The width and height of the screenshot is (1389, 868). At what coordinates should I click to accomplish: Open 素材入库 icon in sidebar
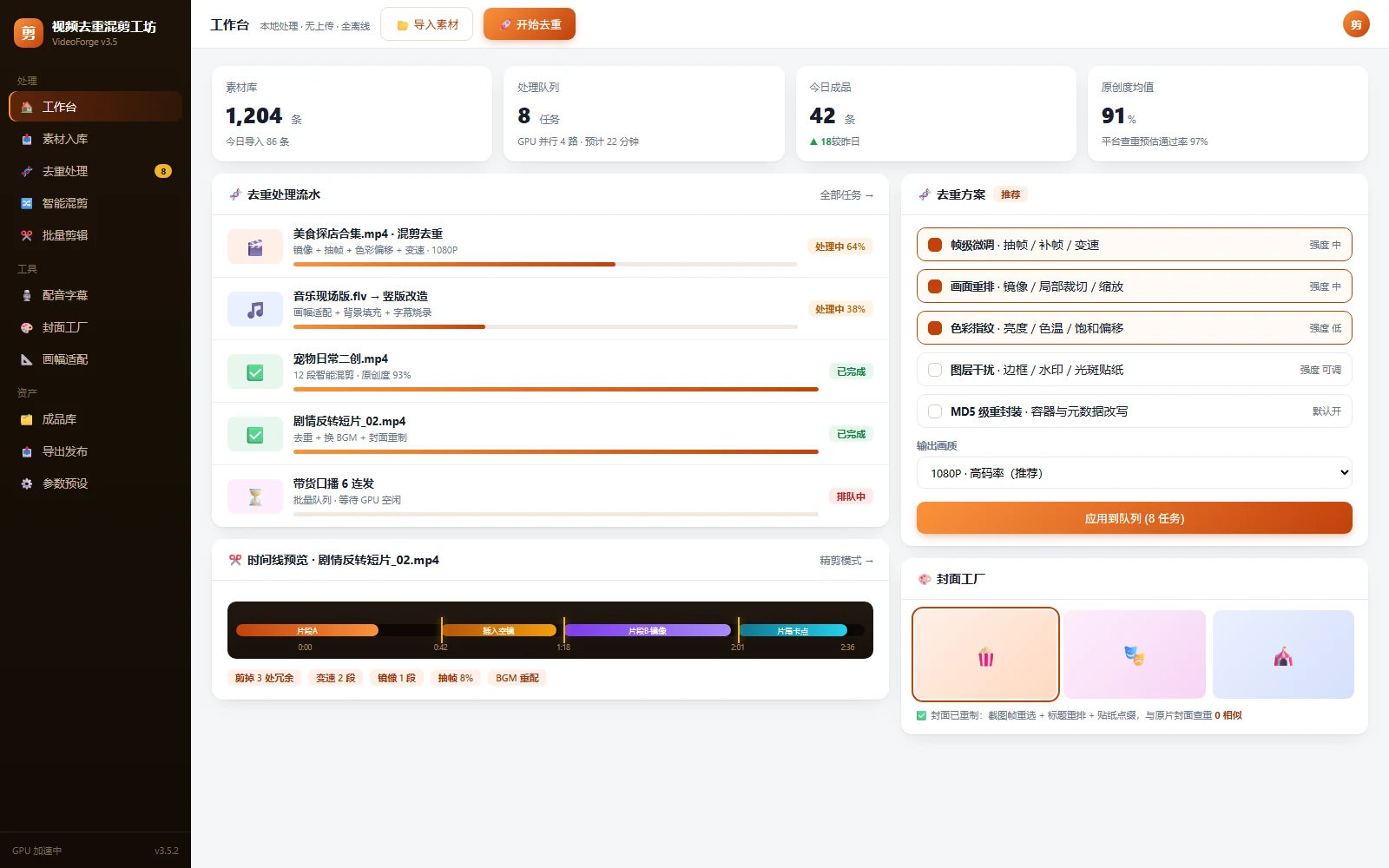click(27, 139)
